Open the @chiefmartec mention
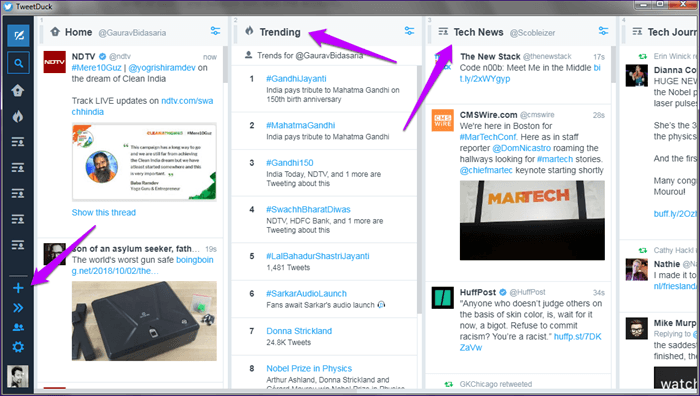 point(486,171)
